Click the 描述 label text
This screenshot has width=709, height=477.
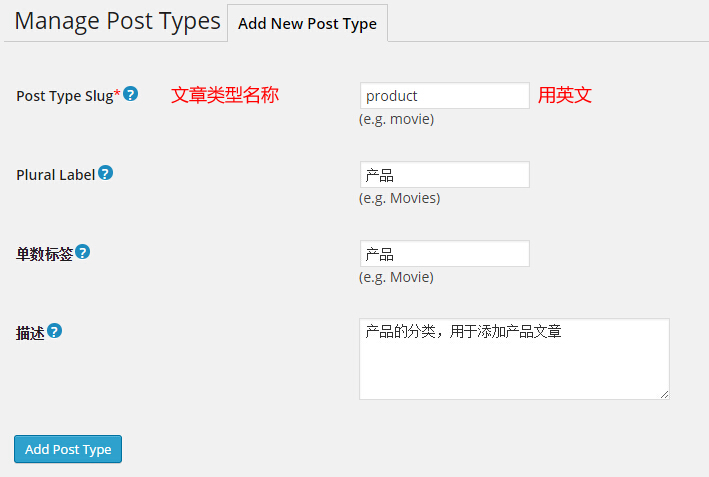(30, 333)
